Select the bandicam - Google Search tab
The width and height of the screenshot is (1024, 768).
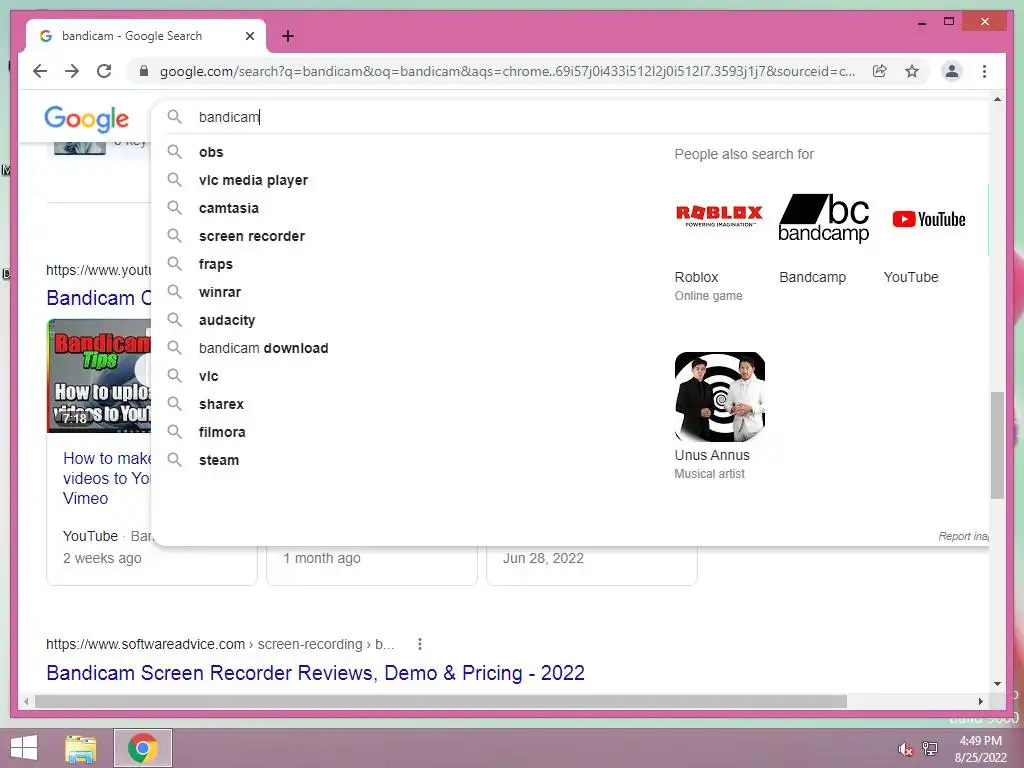146,36
